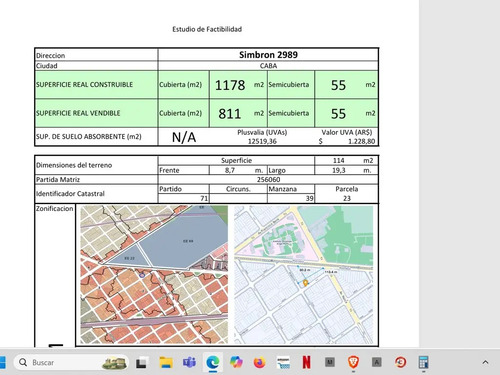Launch Firefox from the taskbar

tap(259, 362)
